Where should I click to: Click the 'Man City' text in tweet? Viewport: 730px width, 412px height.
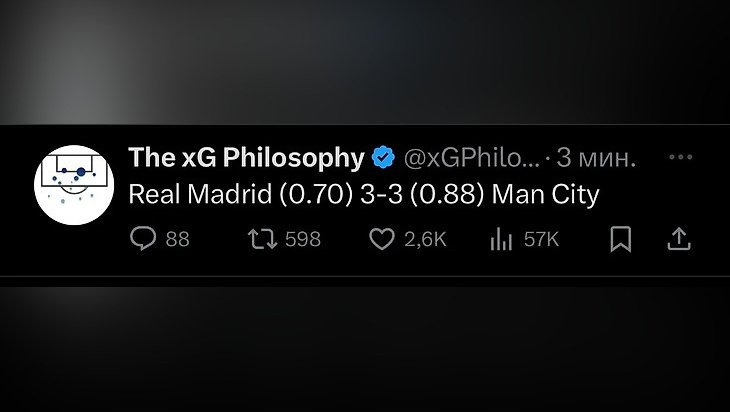546,195
